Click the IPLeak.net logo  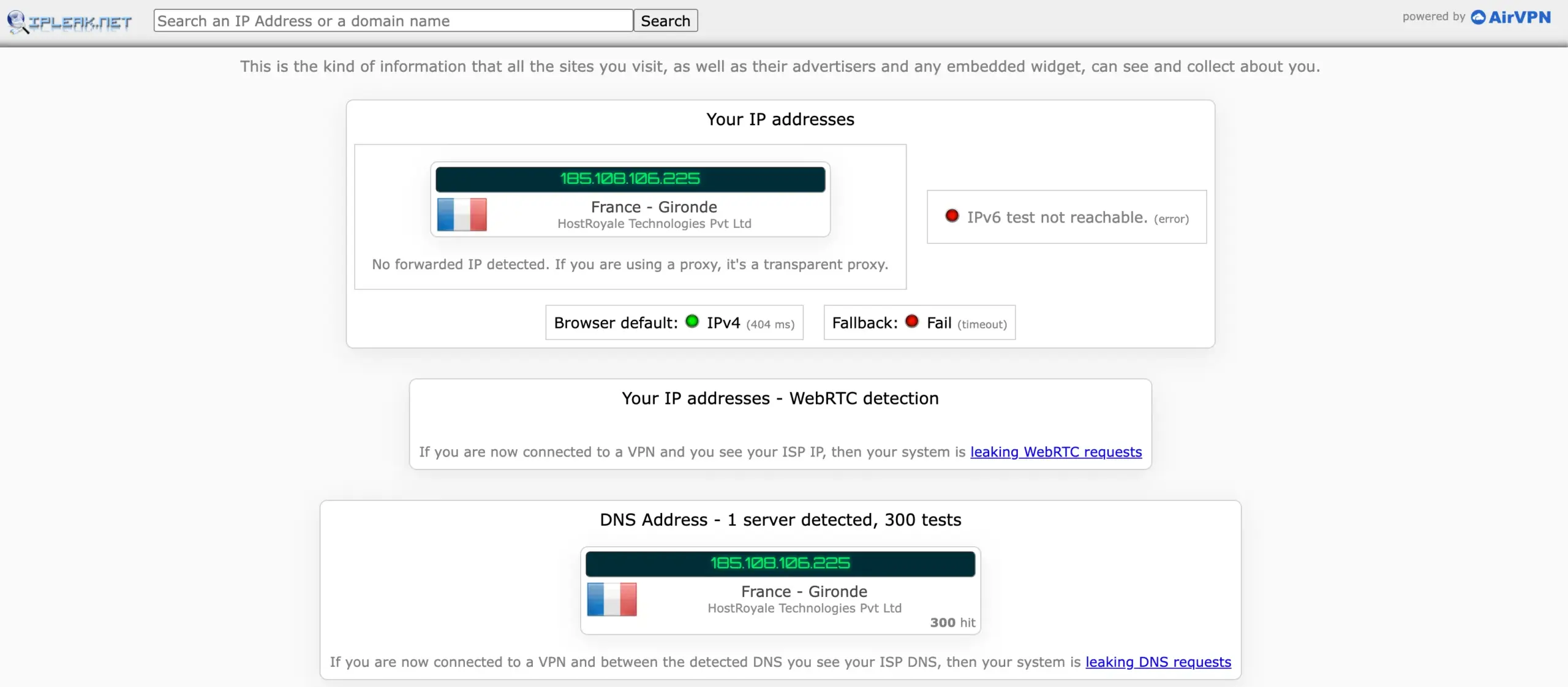point(69,22)
